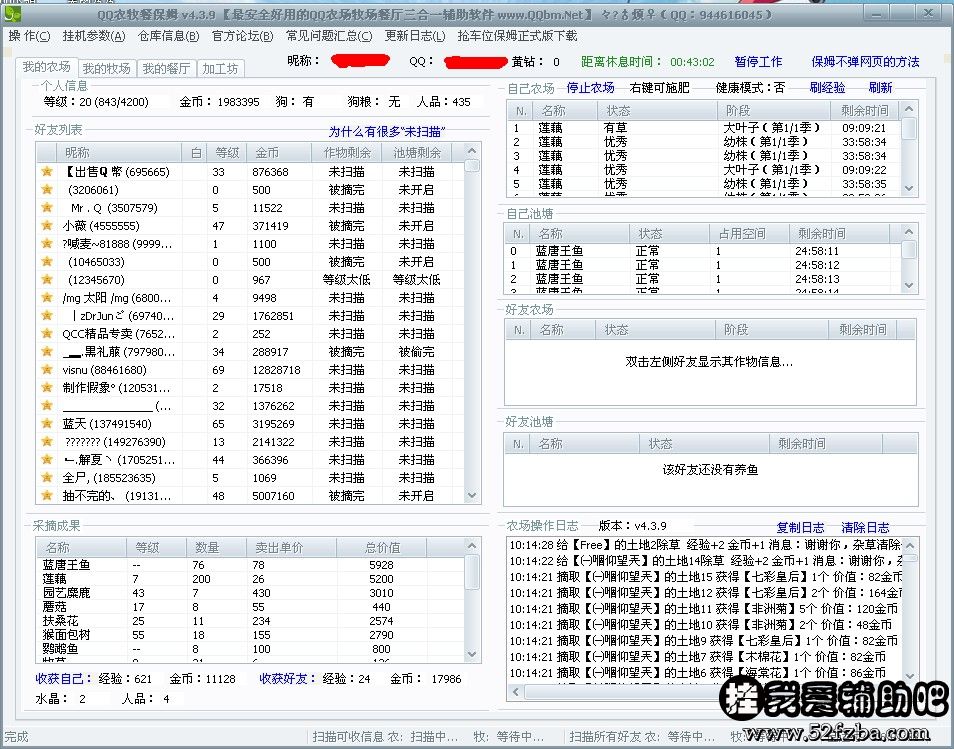Viewport: 954px width, 749px height.
Task: Open the 为什么有很多"未扫描" help link
Action: click(x=387, y=131)
